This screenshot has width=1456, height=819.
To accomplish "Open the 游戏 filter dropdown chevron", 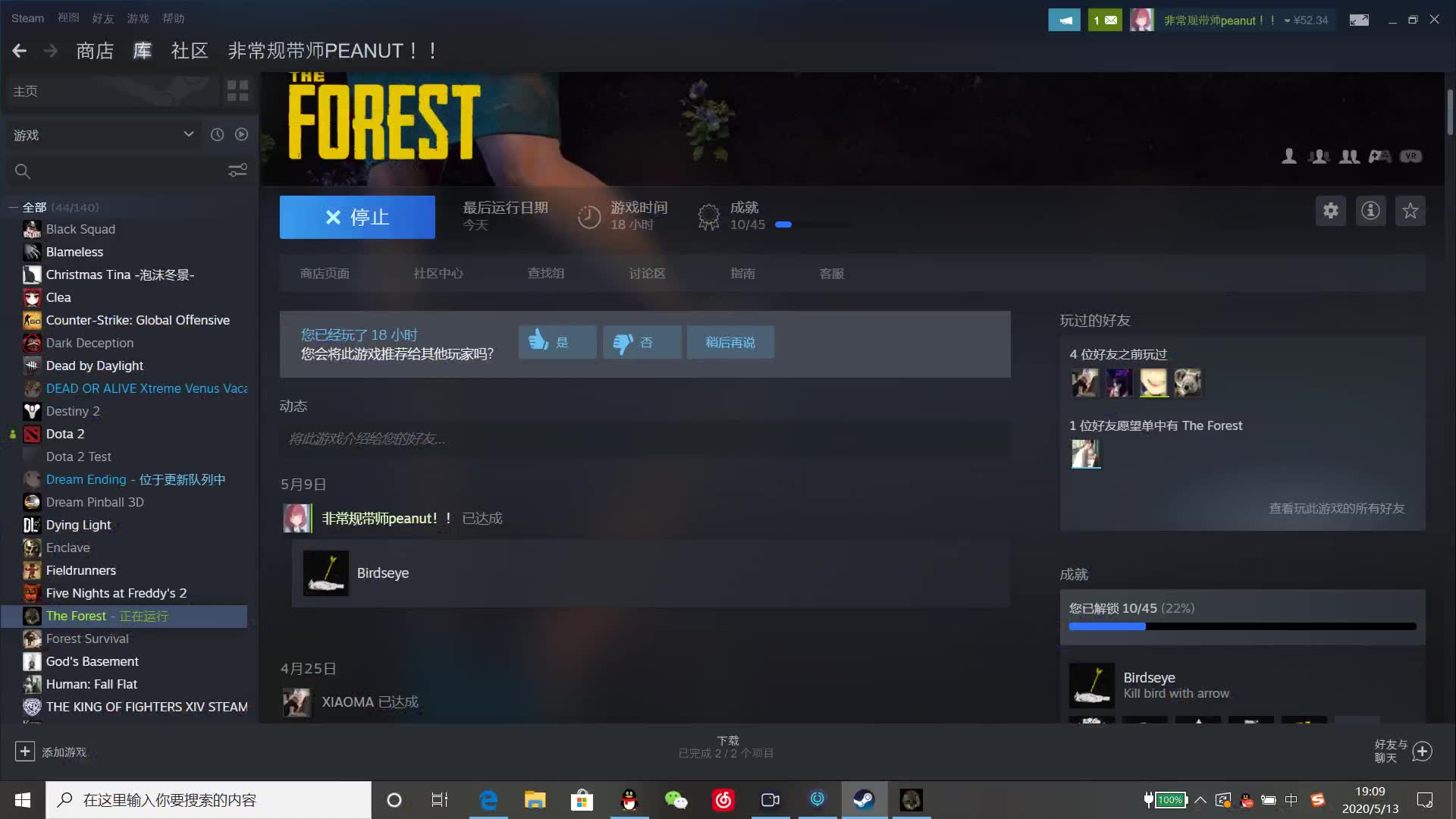I will [x=188, y=134].
